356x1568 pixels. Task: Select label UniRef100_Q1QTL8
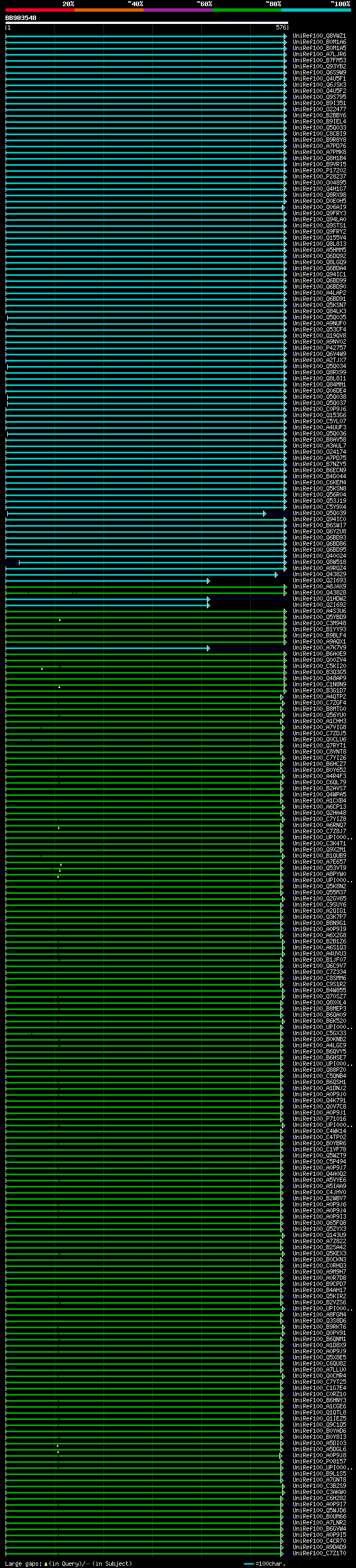click(319, 1412)
